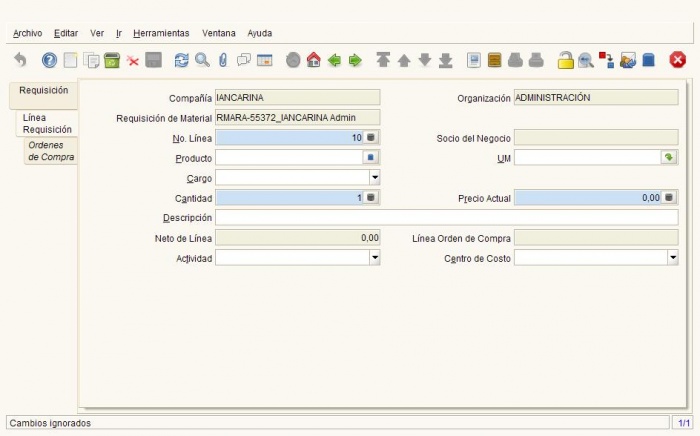
Task: Expand the Cargo dropdown
Action: pyautogui.click(x=375, y=178)
